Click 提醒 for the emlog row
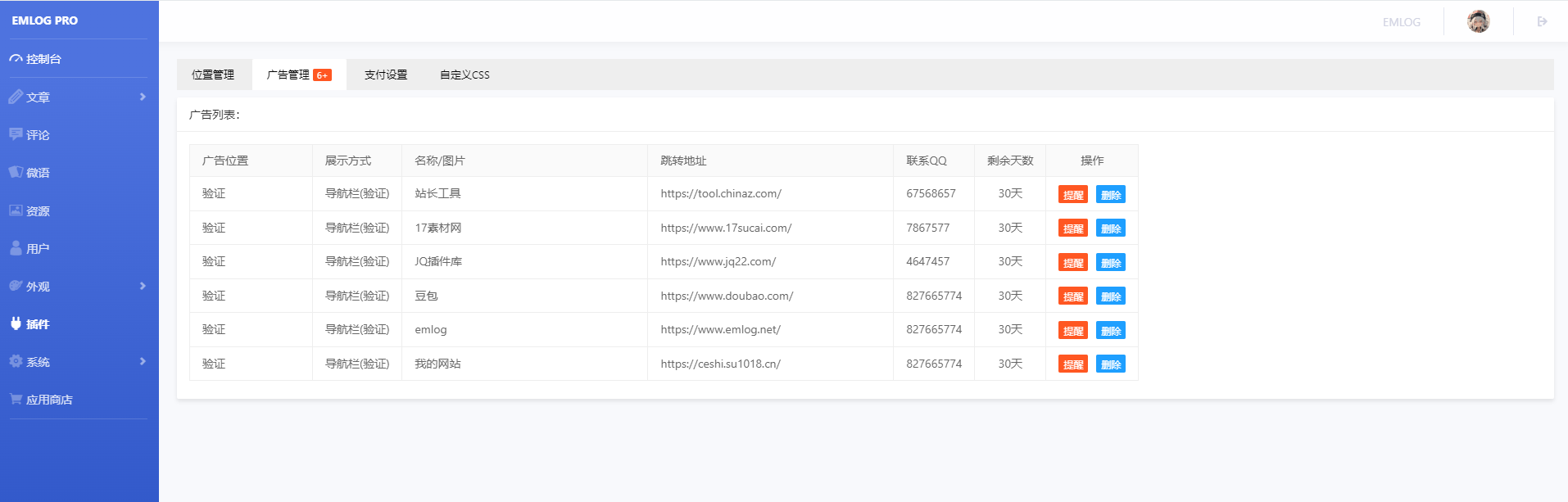The width and height of the screenshot is (1568, 502). coord(1073,331)
